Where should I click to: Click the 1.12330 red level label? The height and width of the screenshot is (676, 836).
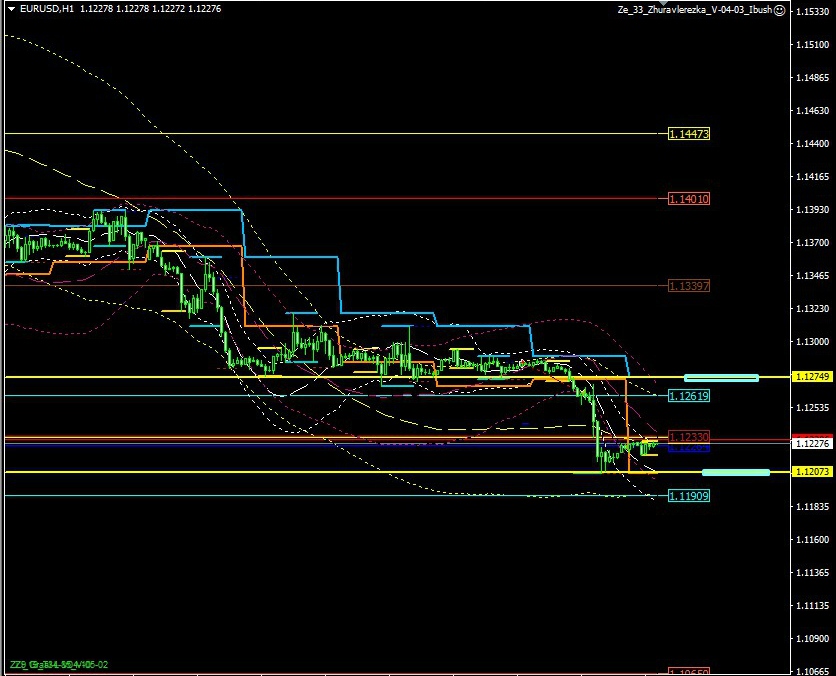pos(688,437)
